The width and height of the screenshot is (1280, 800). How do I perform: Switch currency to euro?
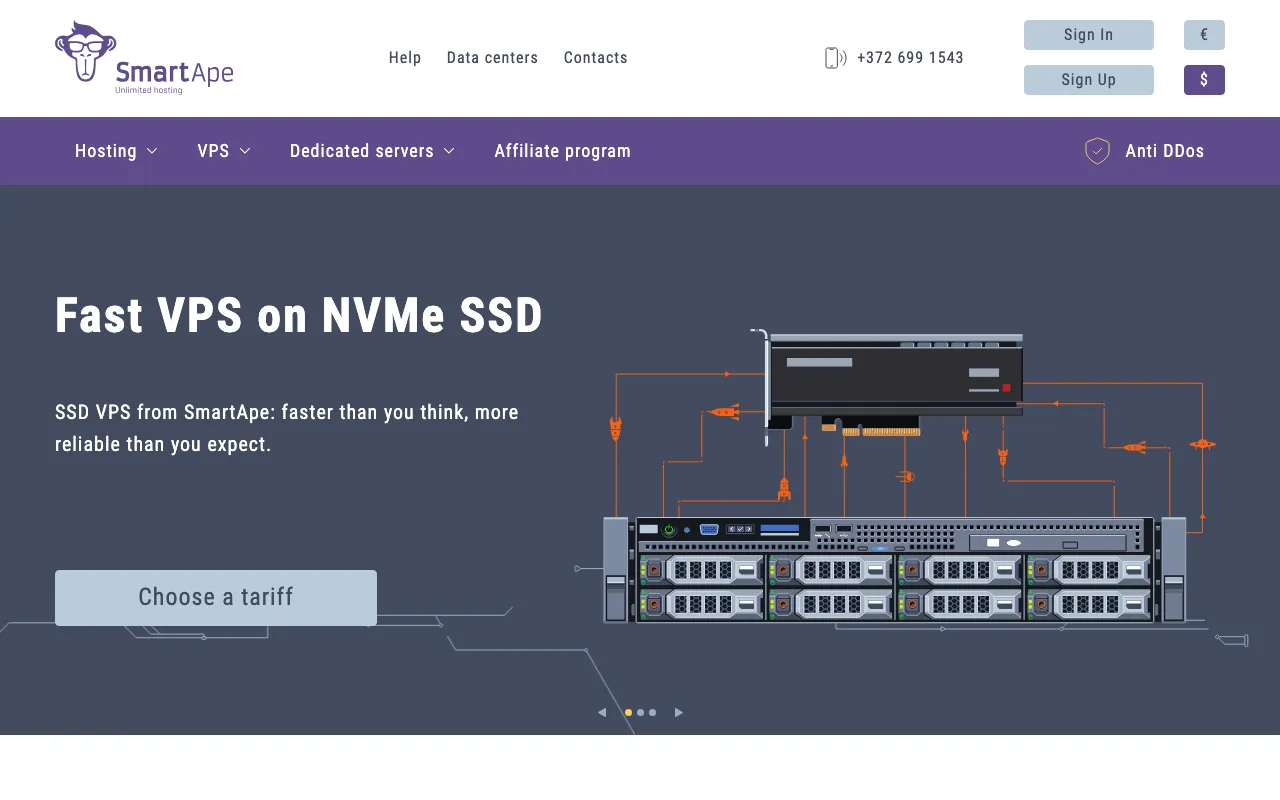pos(1204,35)
